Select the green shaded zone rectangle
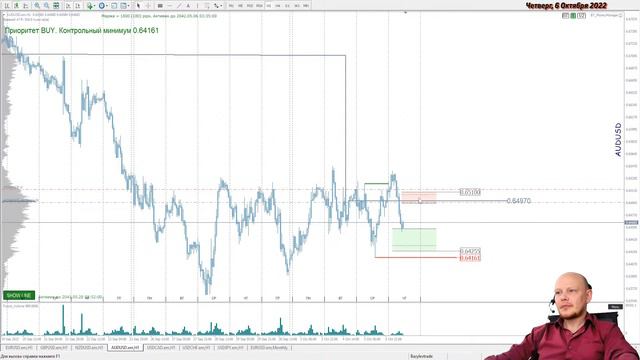 click(414, 240)
